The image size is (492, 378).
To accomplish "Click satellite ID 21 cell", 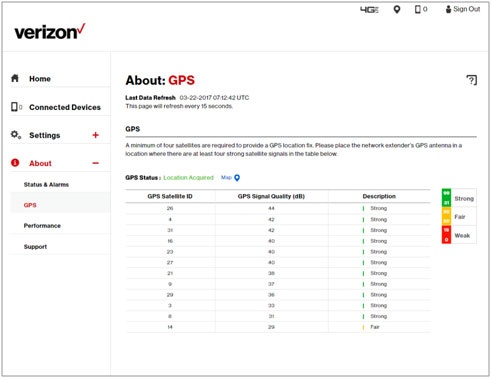I will click(170, 273).
